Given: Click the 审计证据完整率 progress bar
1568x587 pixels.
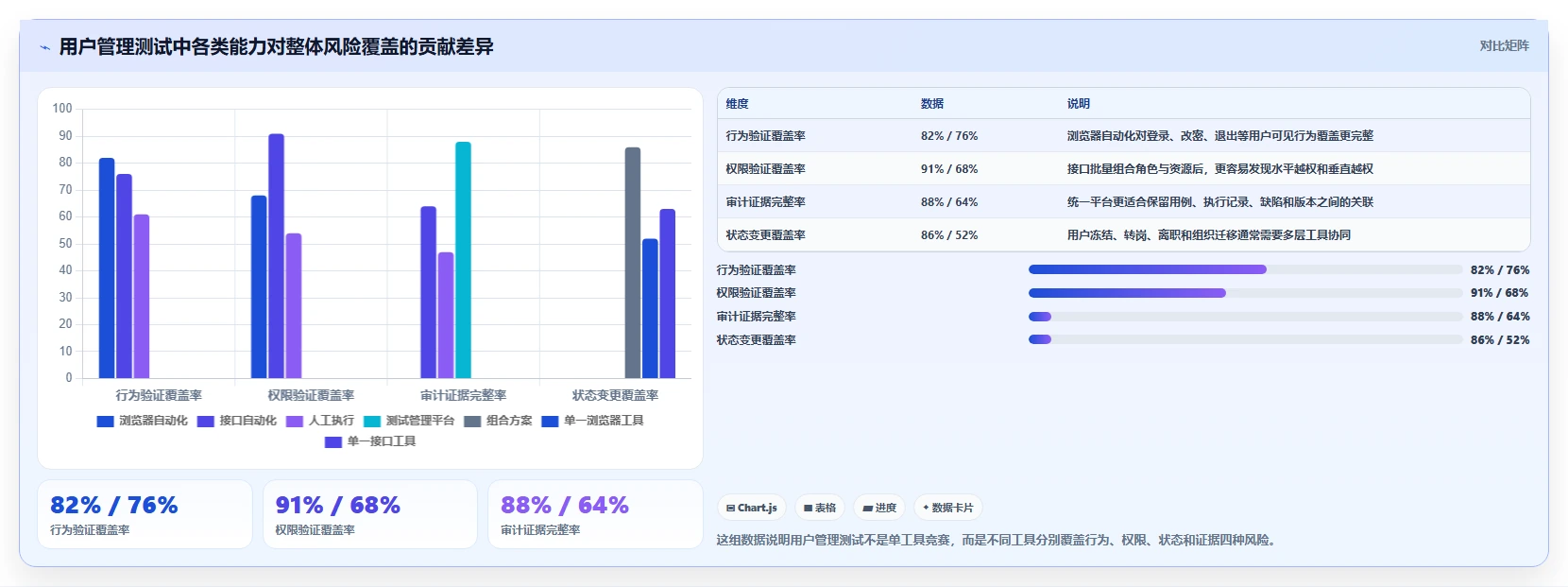Looking at the screenshot, I should (x=1245, y=317).
